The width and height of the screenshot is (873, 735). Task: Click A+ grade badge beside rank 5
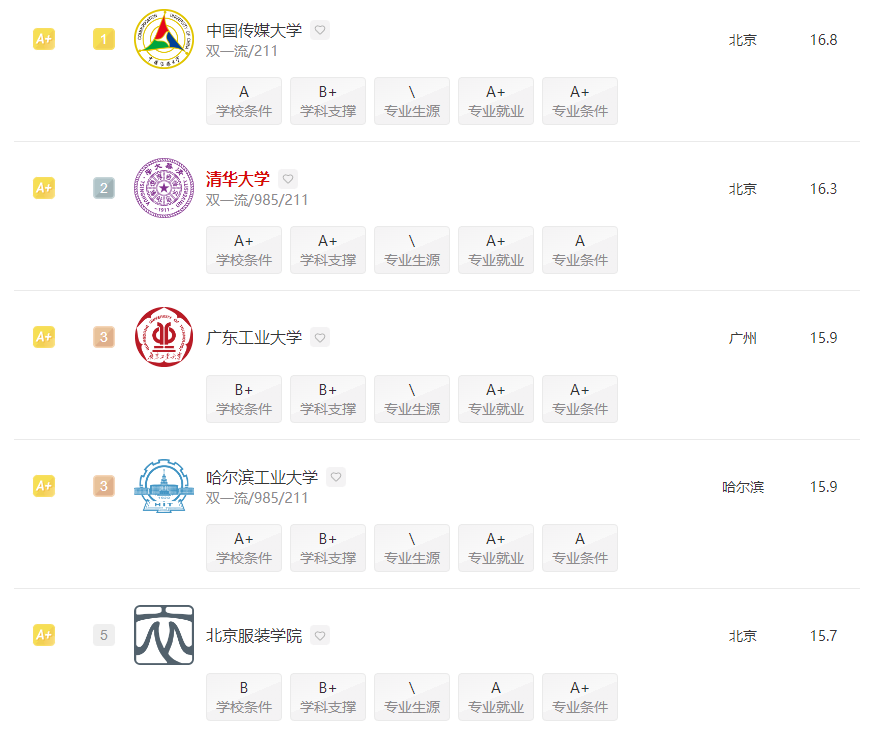(44, 635)
